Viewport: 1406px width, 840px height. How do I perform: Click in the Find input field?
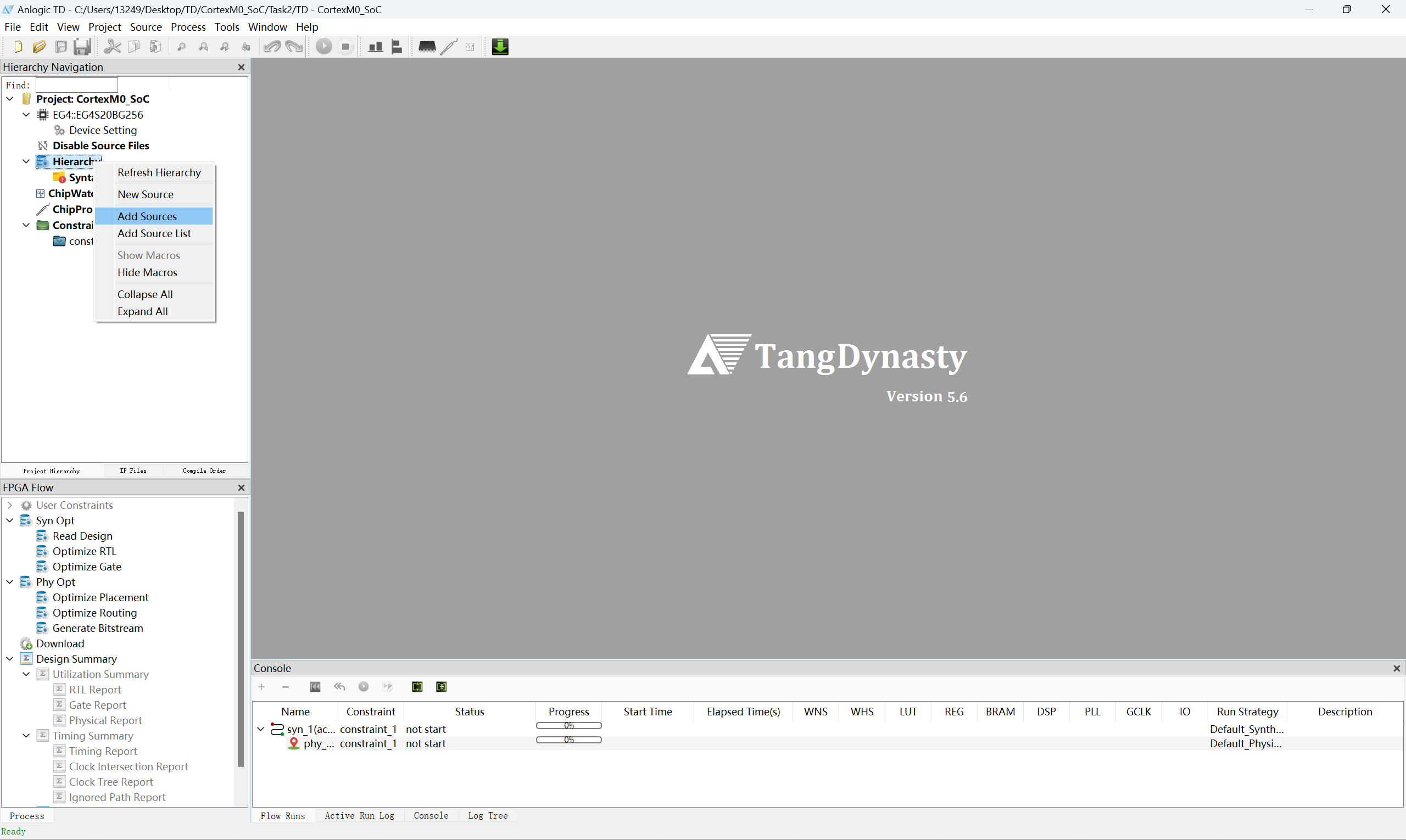click(76, 85)
